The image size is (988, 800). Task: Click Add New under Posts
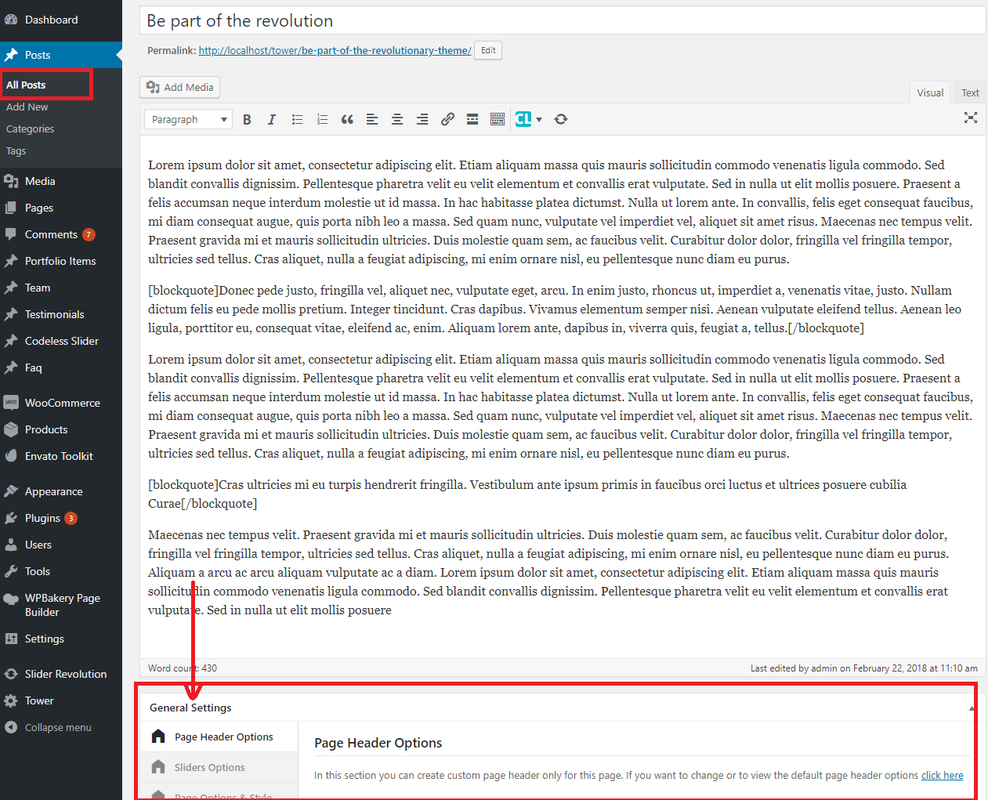(27, 107)
